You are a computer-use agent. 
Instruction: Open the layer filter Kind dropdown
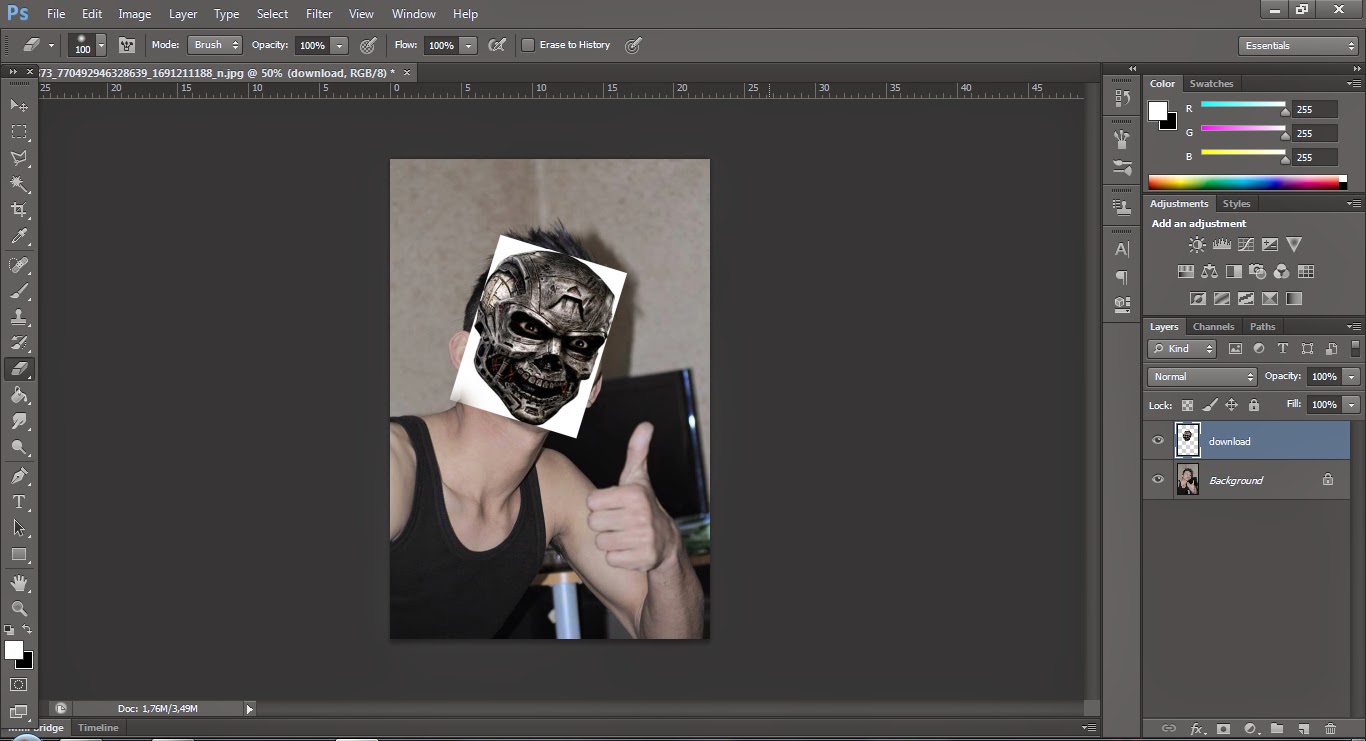(x=1182, y=349)
